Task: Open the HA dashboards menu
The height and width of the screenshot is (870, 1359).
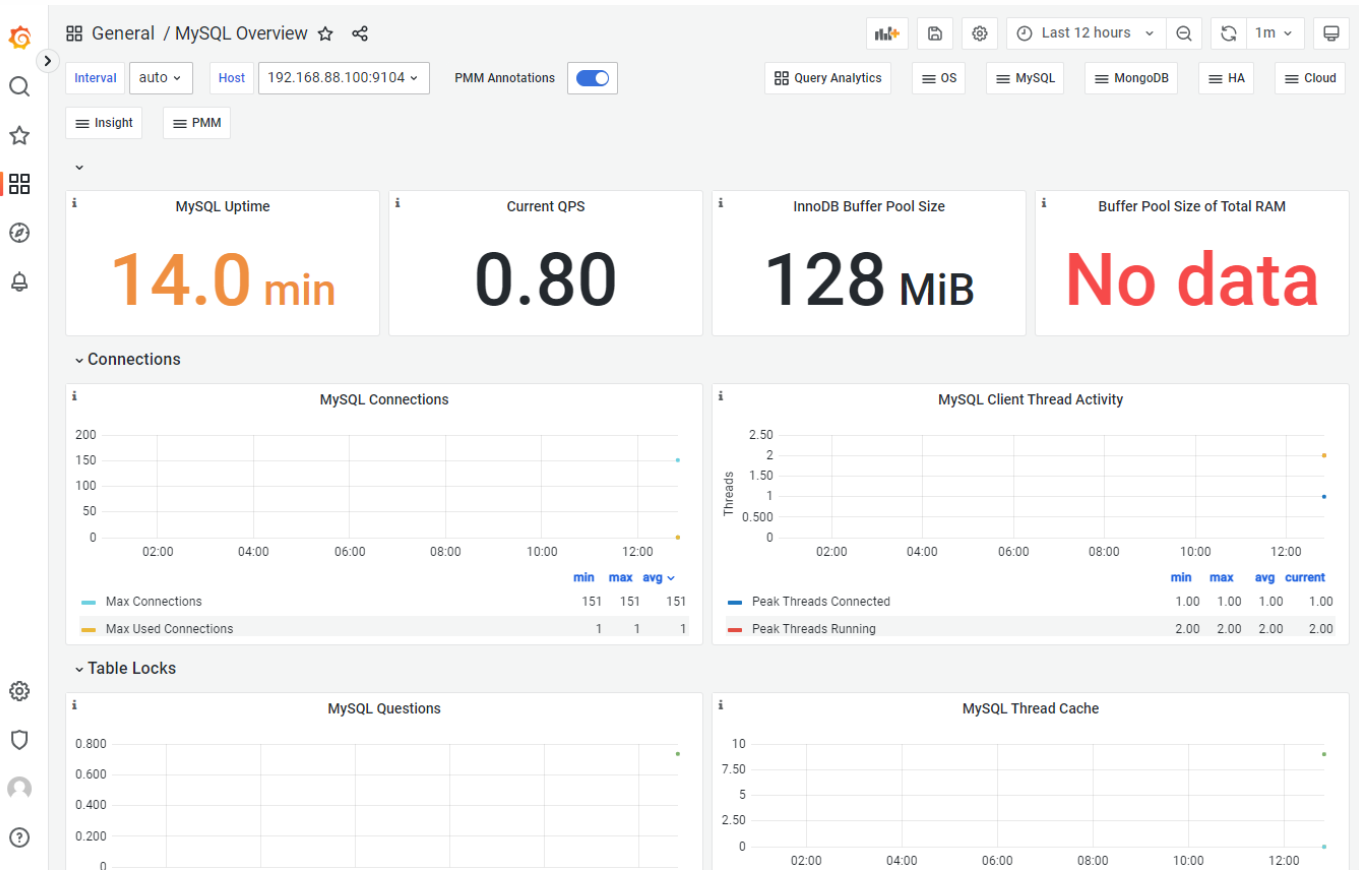Action: click(x=1226, y=78)
